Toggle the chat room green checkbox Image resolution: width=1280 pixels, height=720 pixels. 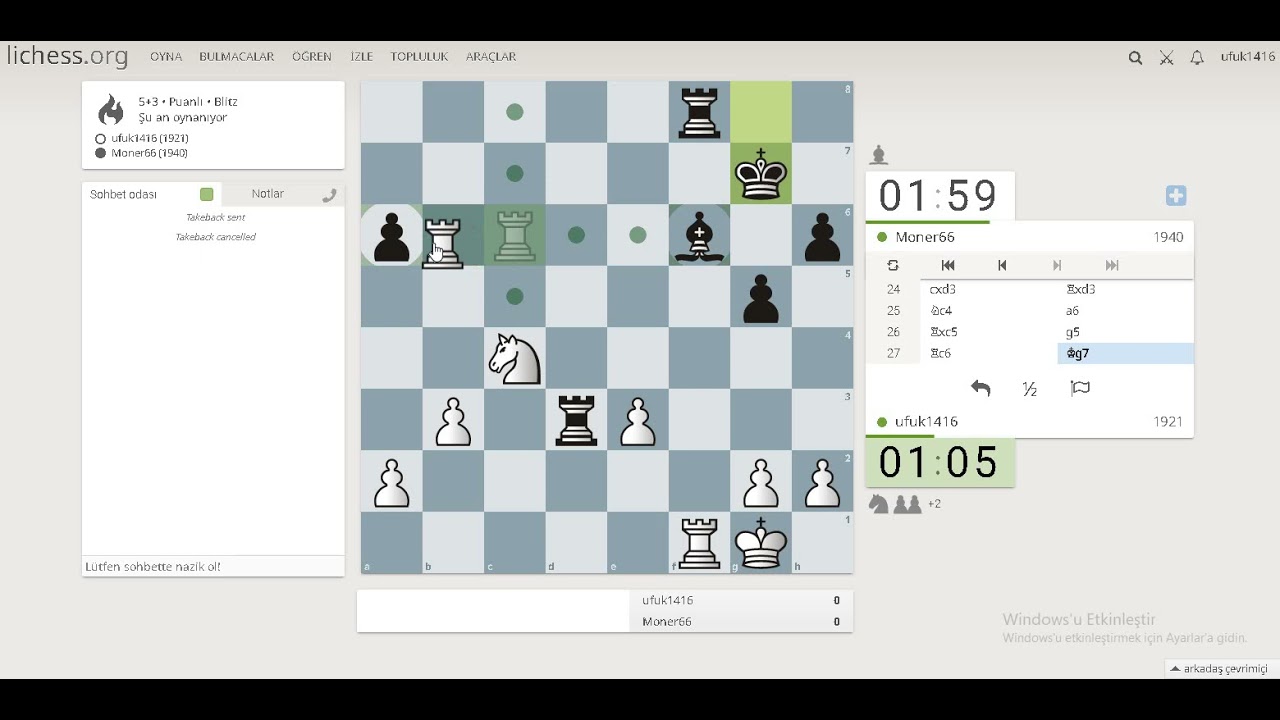207,194
